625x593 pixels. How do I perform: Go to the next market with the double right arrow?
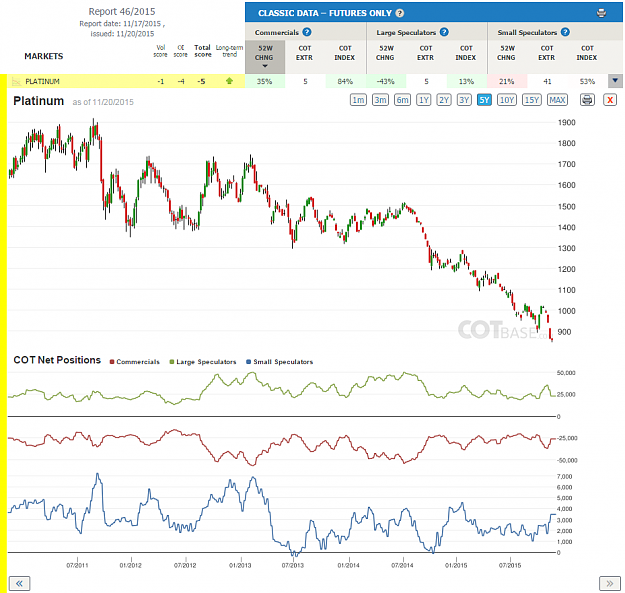610,583
